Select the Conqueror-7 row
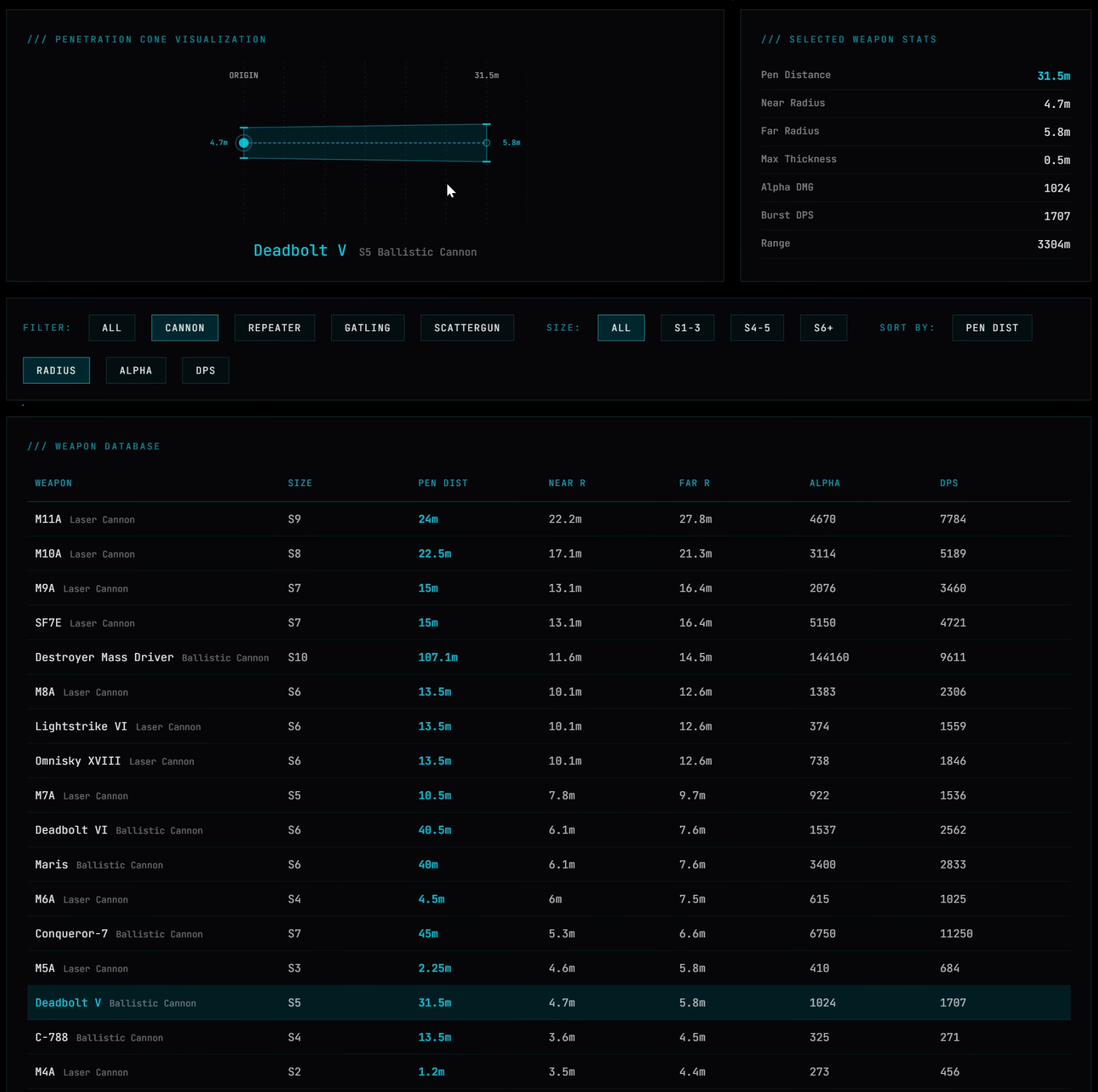This screenshot has width=1098, height=1092. [549, 934]
